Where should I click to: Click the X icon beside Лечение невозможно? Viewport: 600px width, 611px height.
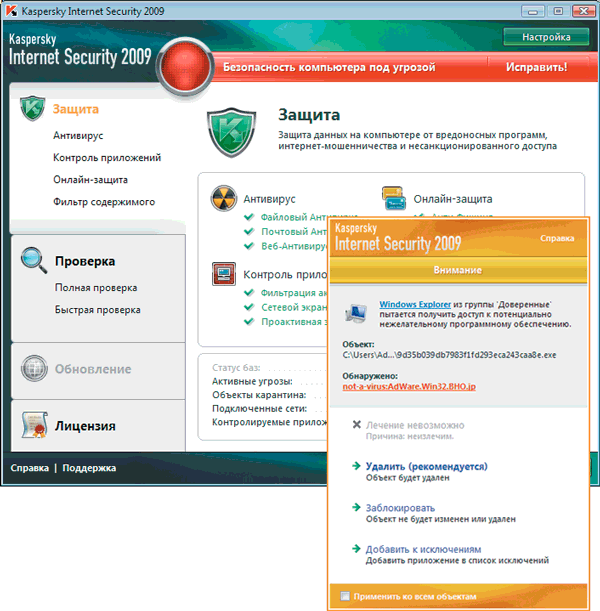point(356,424)
